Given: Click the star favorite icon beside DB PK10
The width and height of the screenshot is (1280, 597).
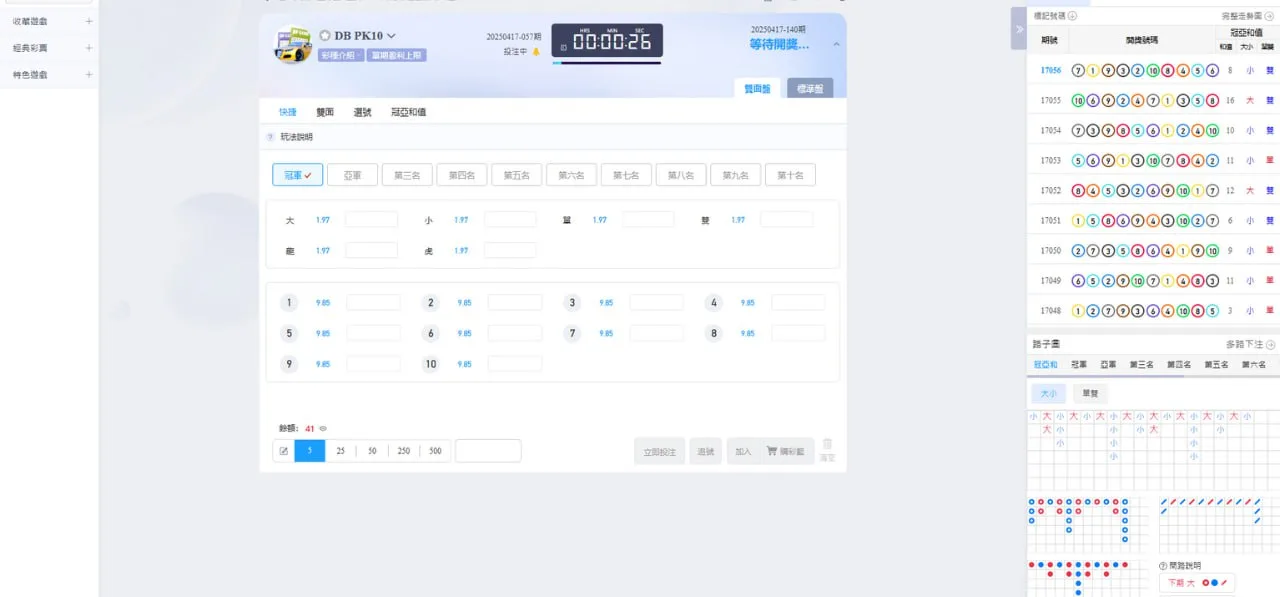Looking at the screenshot, I should pos(325,36).
